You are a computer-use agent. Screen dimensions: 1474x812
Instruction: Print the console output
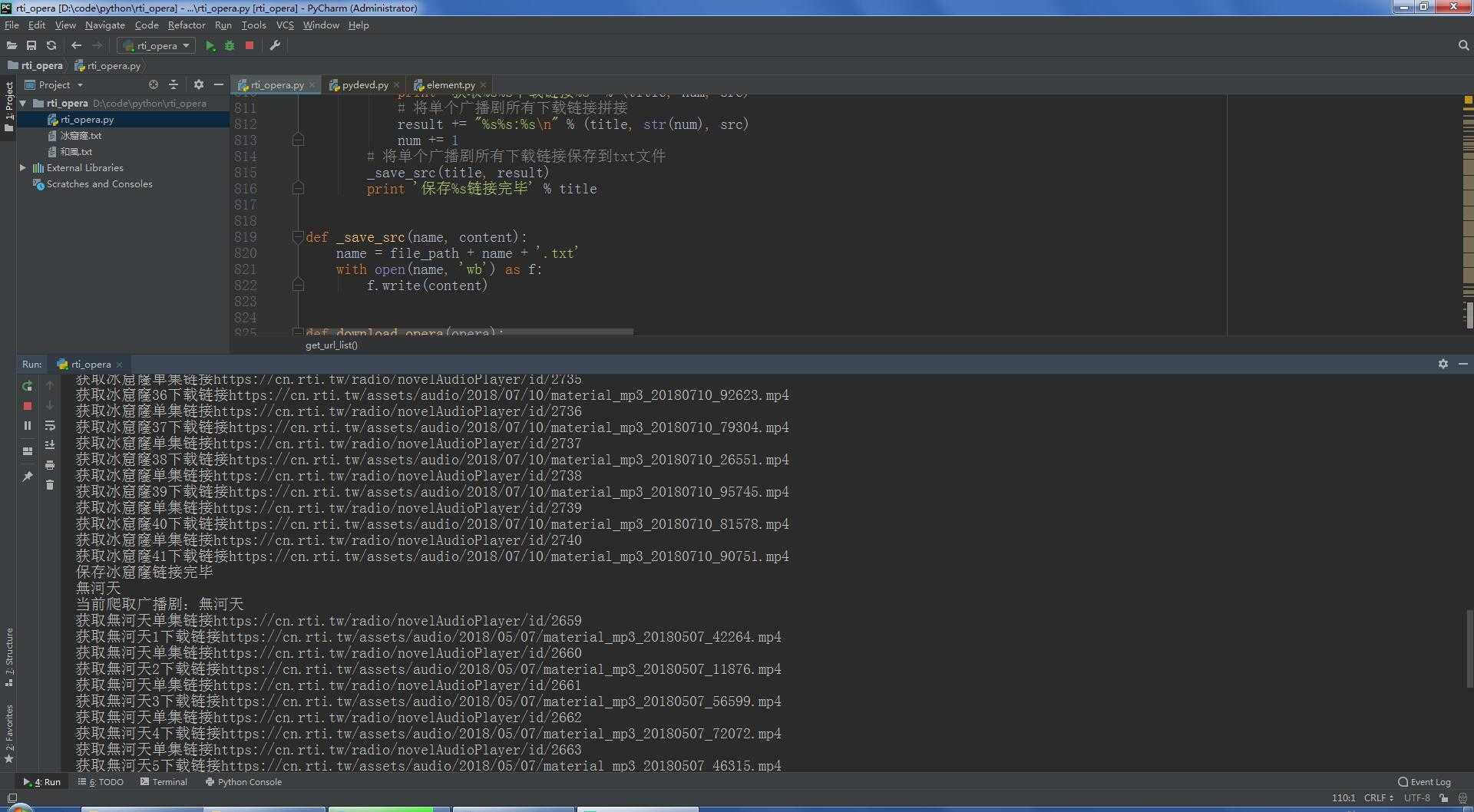point(50,465)
